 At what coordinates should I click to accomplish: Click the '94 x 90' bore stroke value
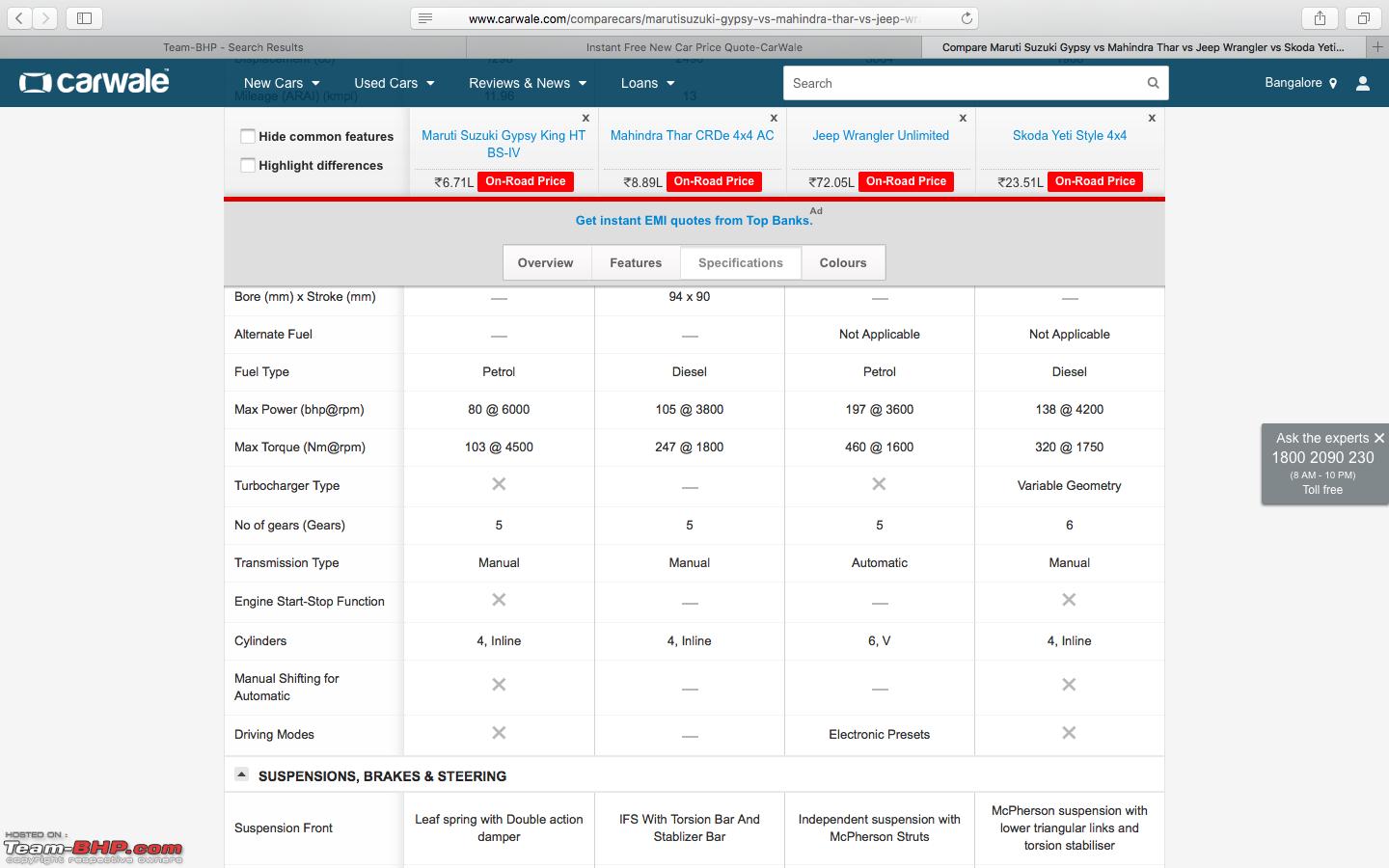click(690, 296)
